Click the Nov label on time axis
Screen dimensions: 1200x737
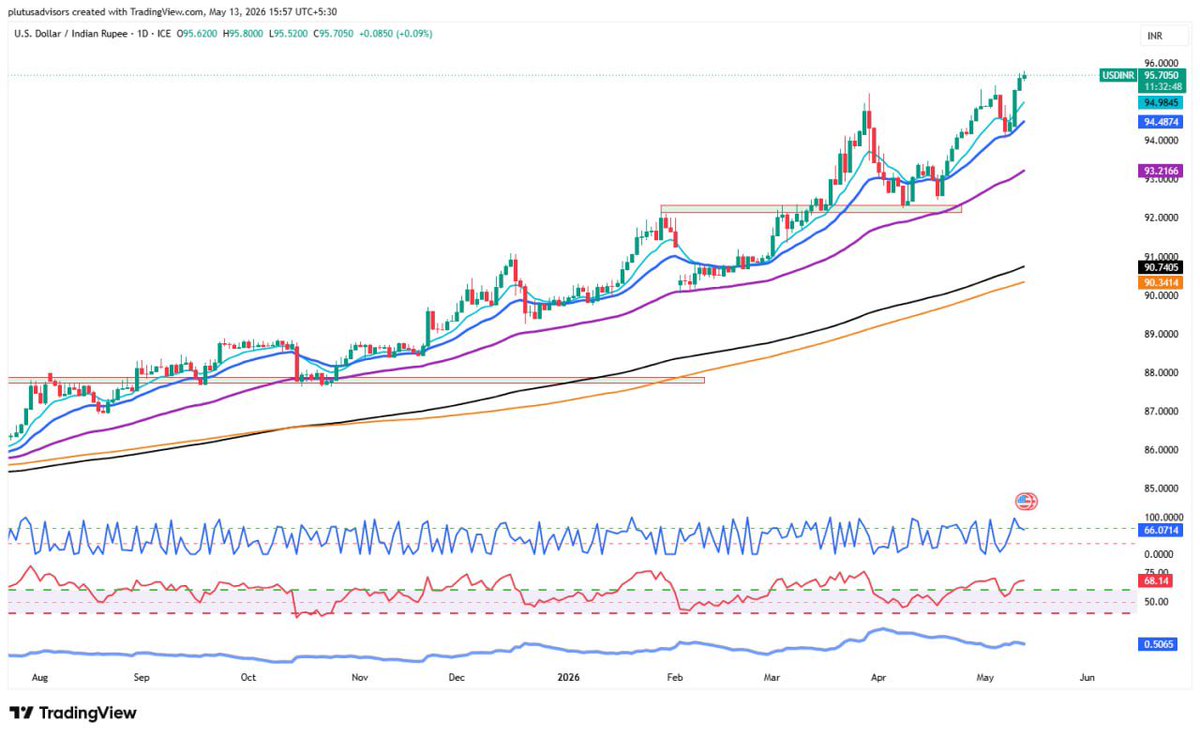pos(360,677)
